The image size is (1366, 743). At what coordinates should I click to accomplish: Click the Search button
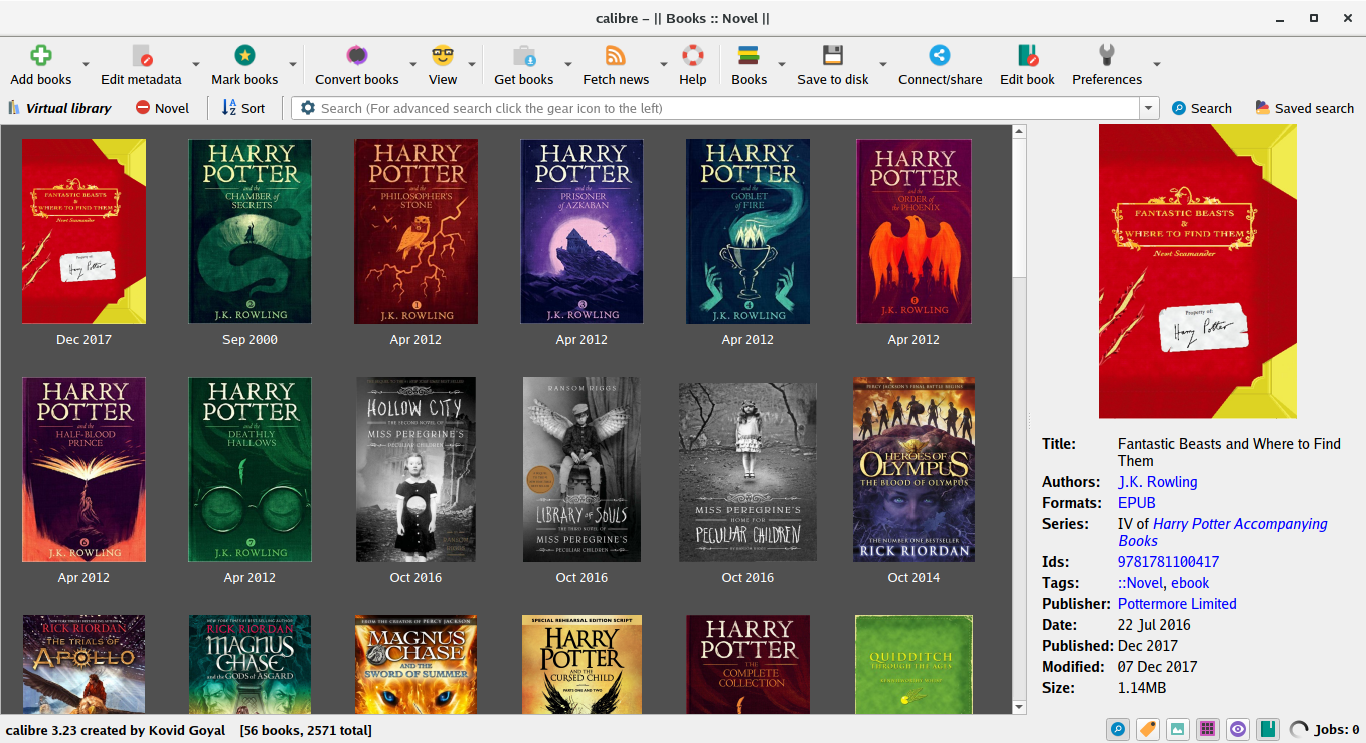1201,108
